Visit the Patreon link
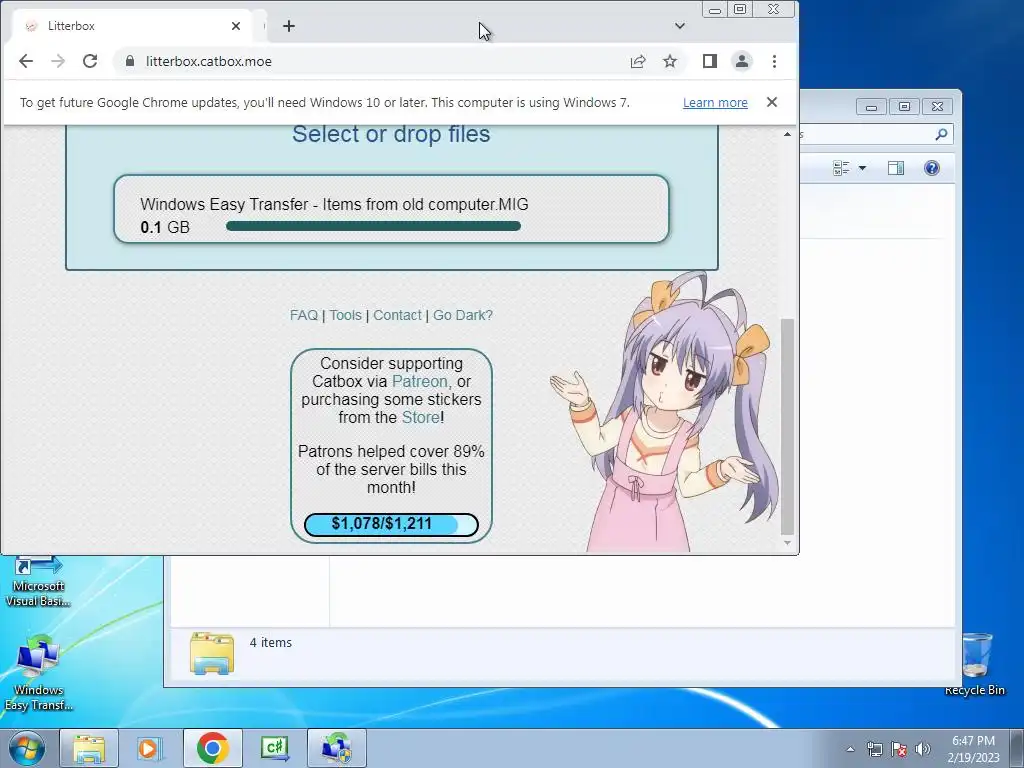1024x768 pixels. pyautogui.click(x=420, y=381)
